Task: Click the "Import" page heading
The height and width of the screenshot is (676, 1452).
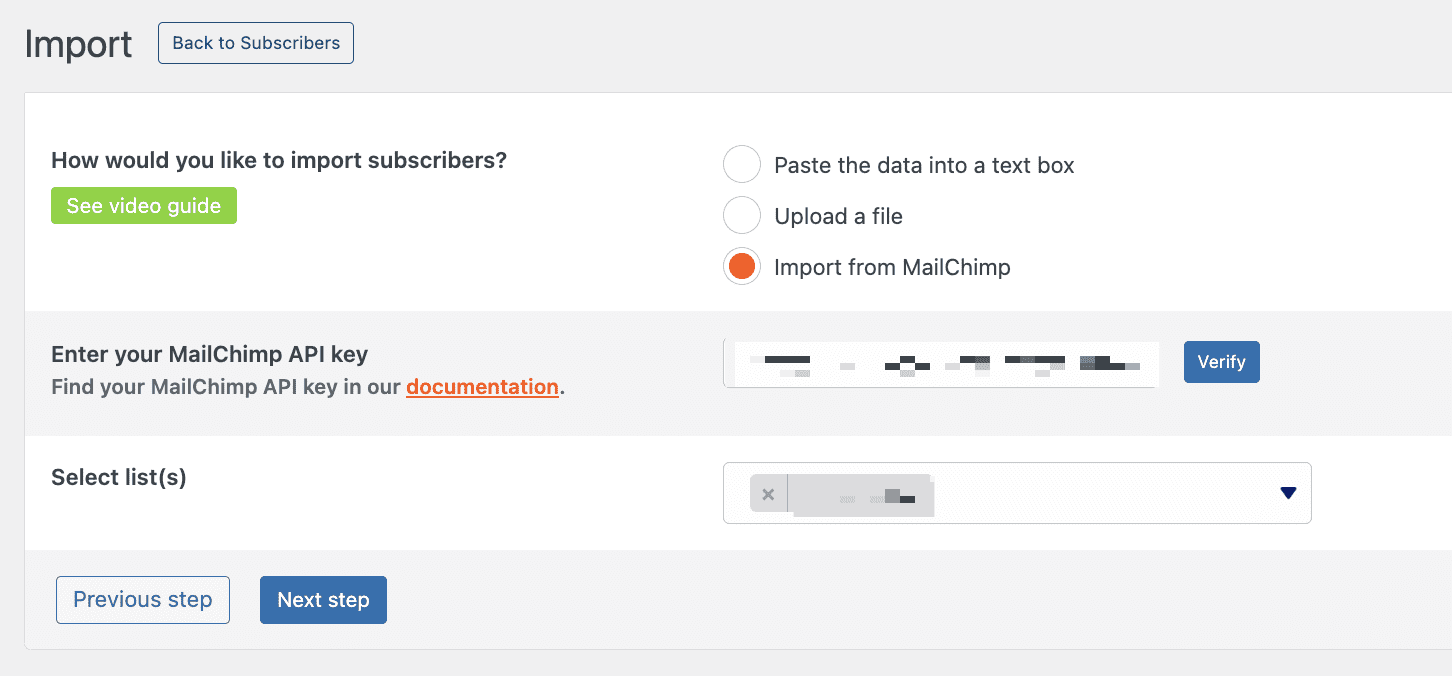Action: pos(78,44)
